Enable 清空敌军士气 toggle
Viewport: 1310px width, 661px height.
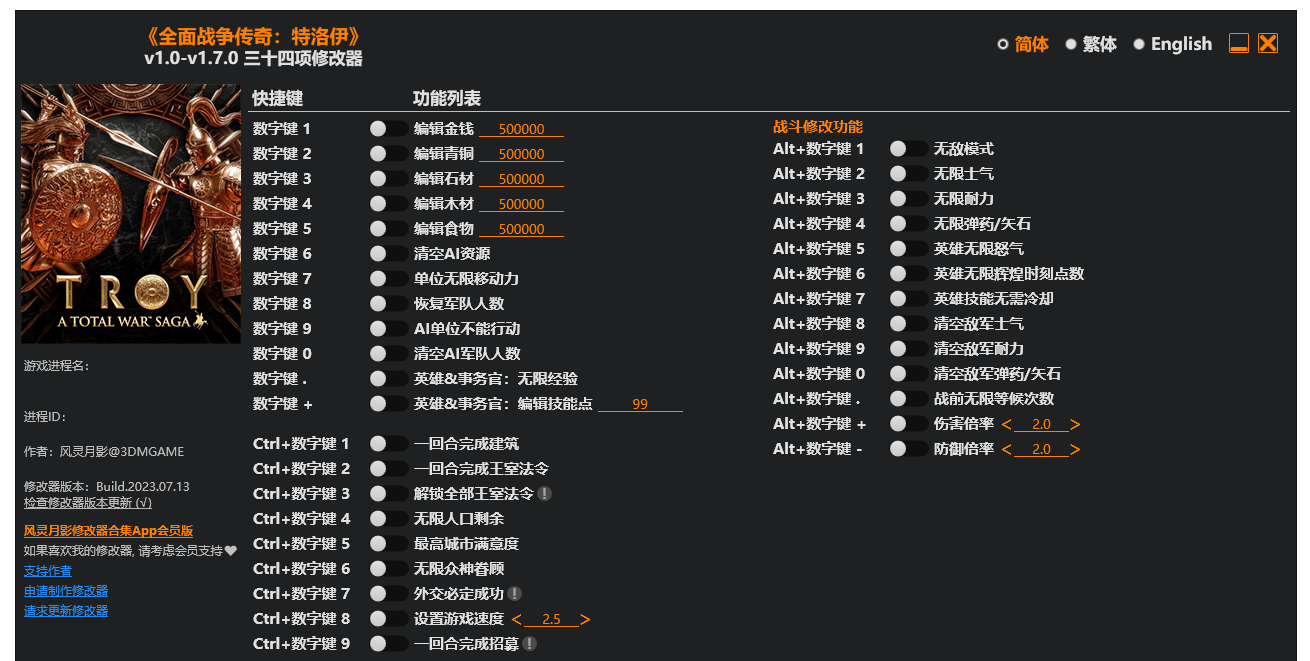[x=908, y=324]
